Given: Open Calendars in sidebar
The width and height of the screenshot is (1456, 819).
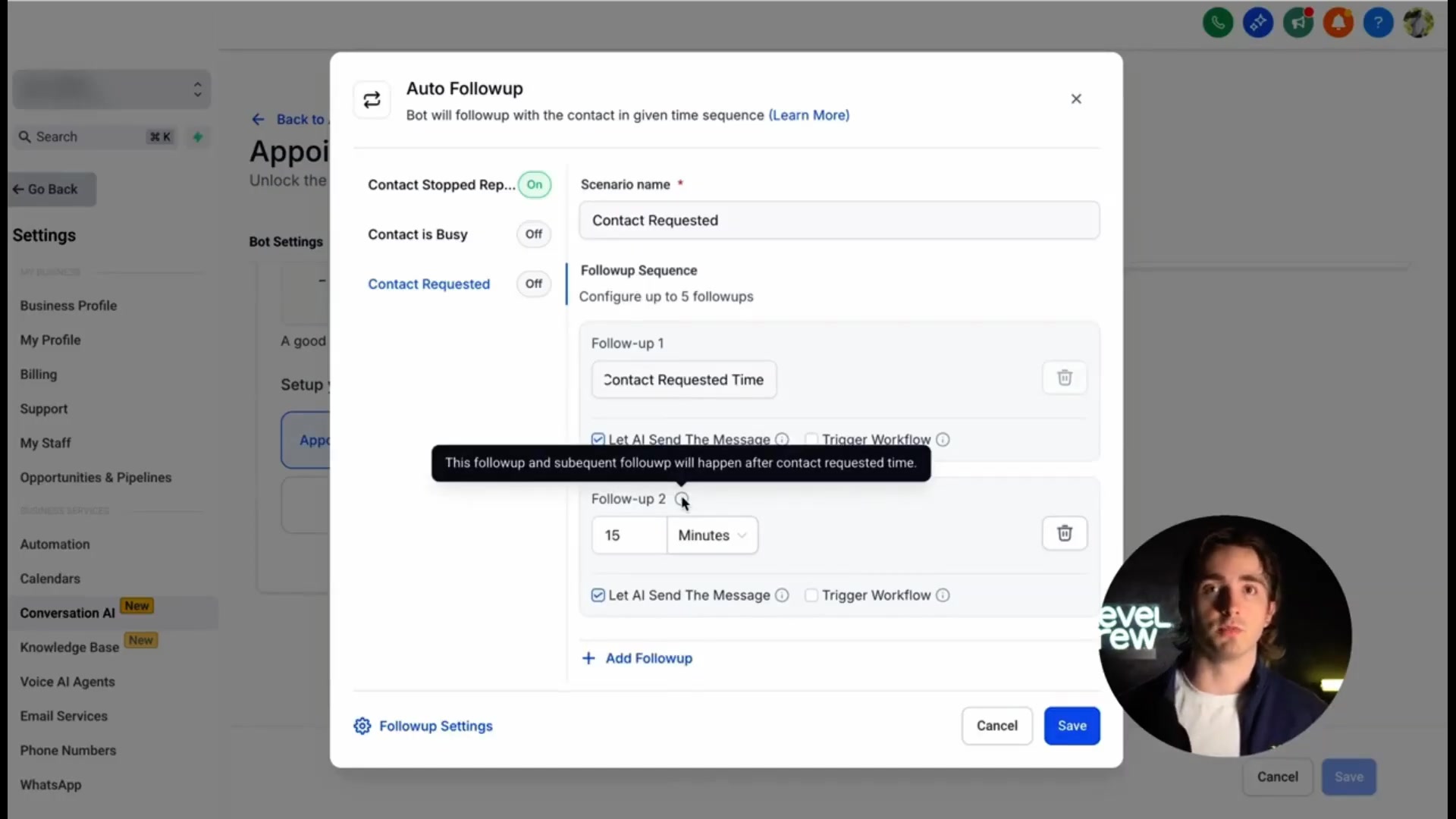Looking at the screenshot, I should (50, 579).
